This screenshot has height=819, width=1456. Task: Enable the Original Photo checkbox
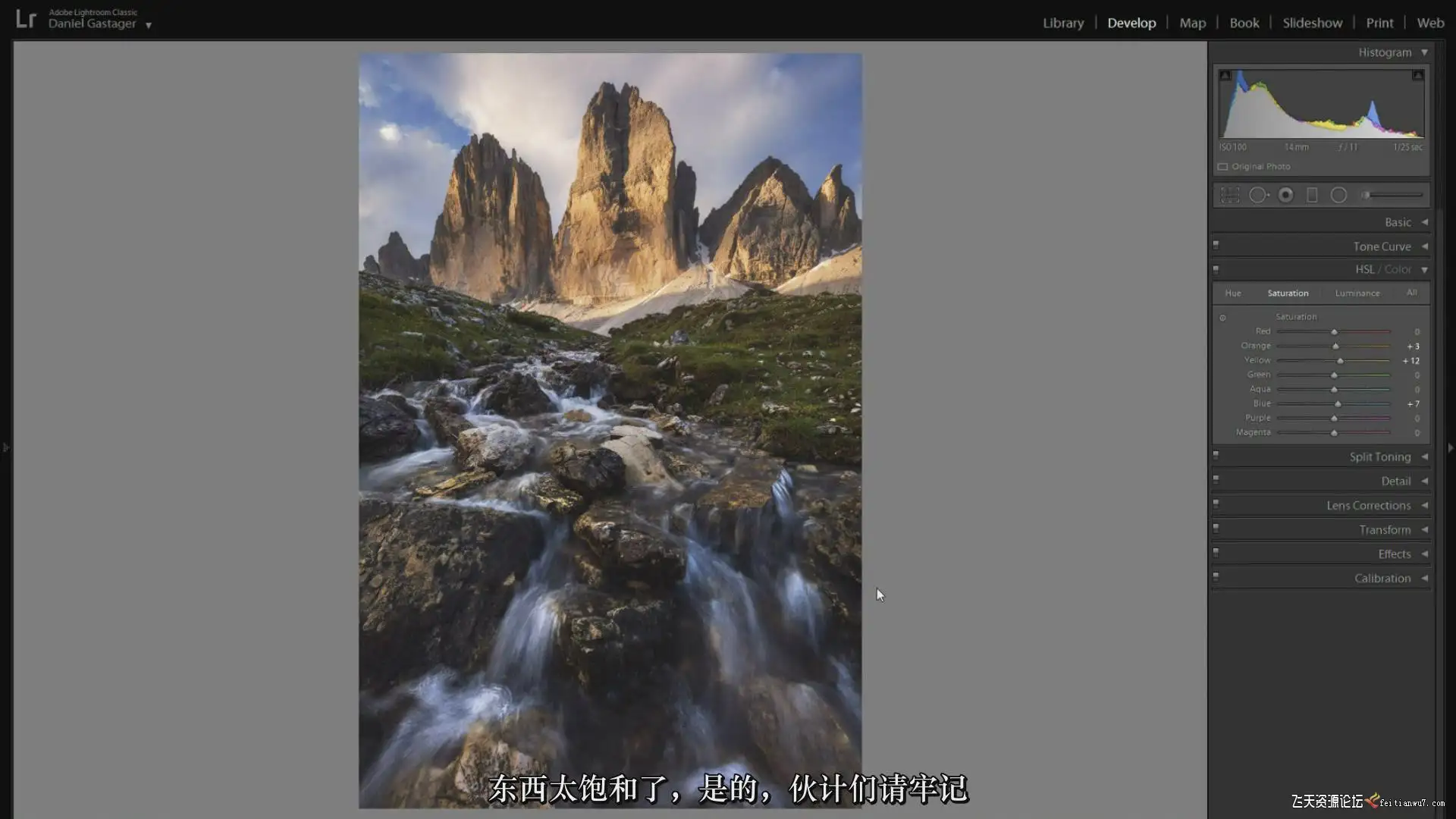click(1222, 167)
